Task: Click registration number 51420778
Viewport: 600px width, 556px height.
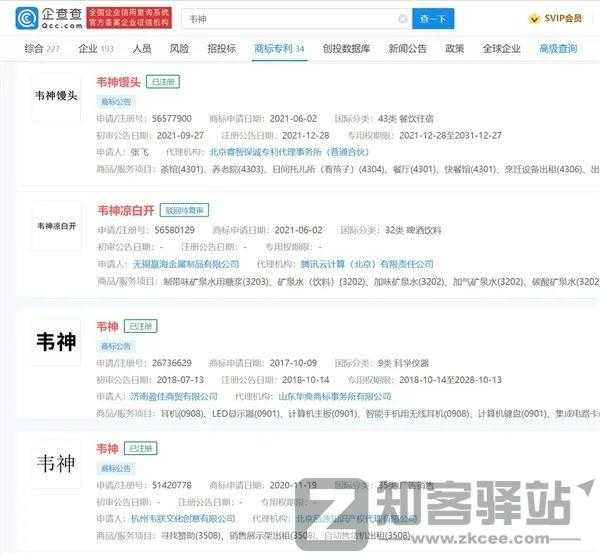Action: [x=171, y=485]
